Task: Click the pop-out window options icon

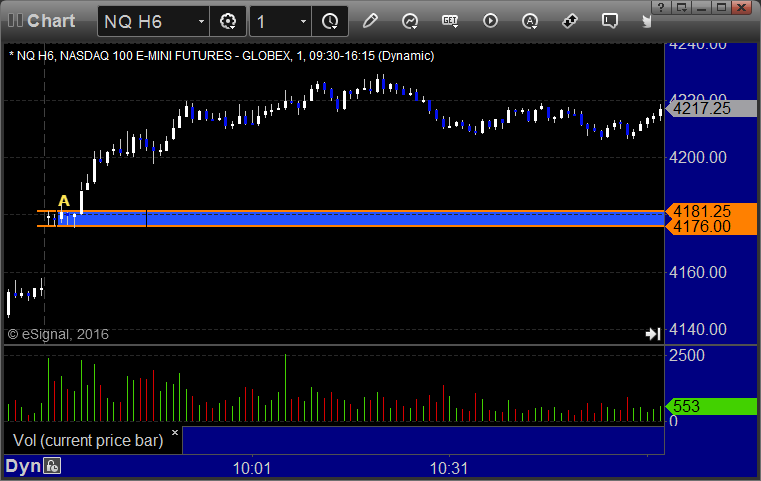Action: (x=682, y=7)
